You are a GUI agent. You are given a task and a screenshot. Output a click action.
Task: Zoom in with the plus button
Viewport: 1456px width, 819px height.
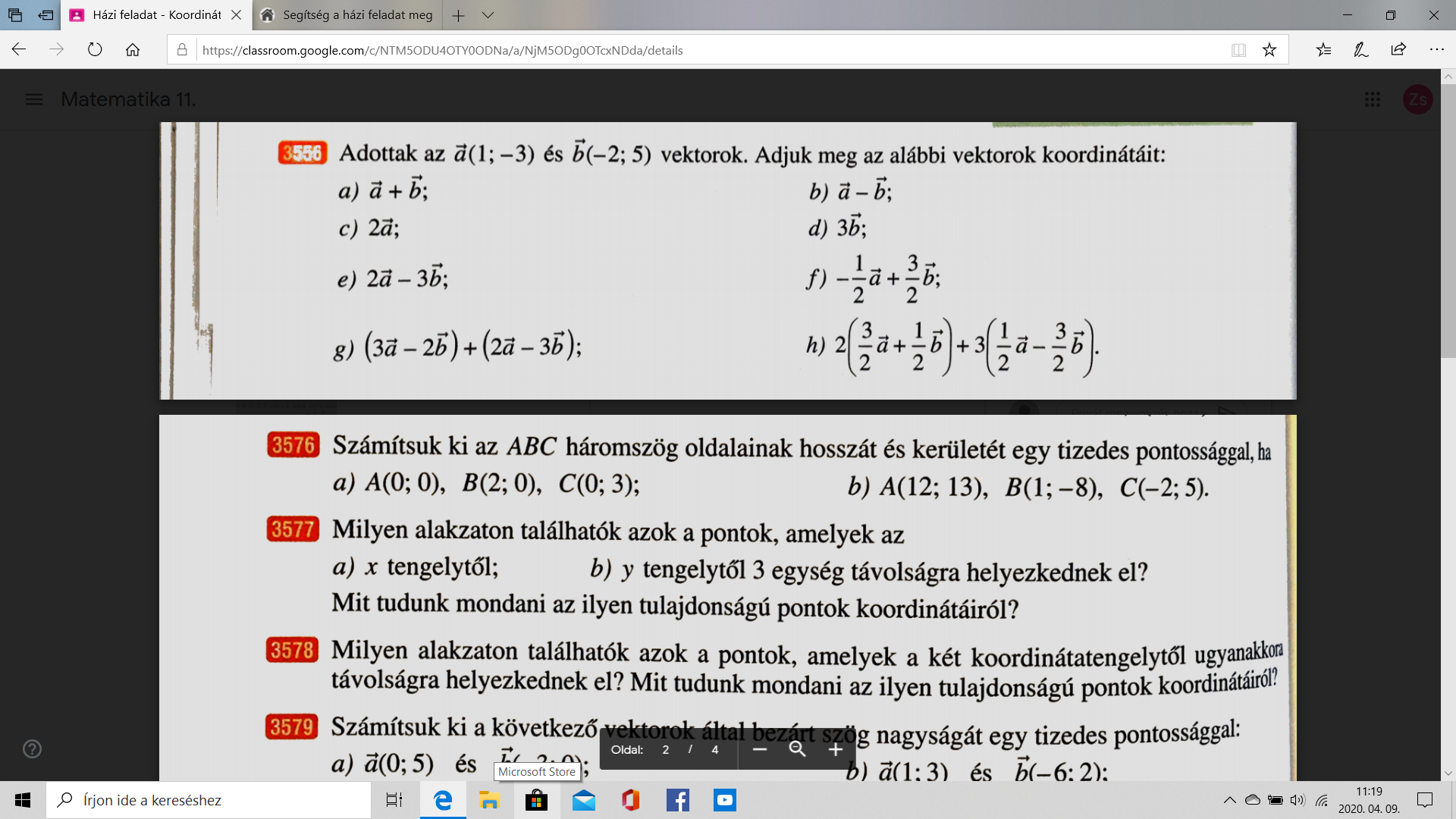click(x=835, y=749)
